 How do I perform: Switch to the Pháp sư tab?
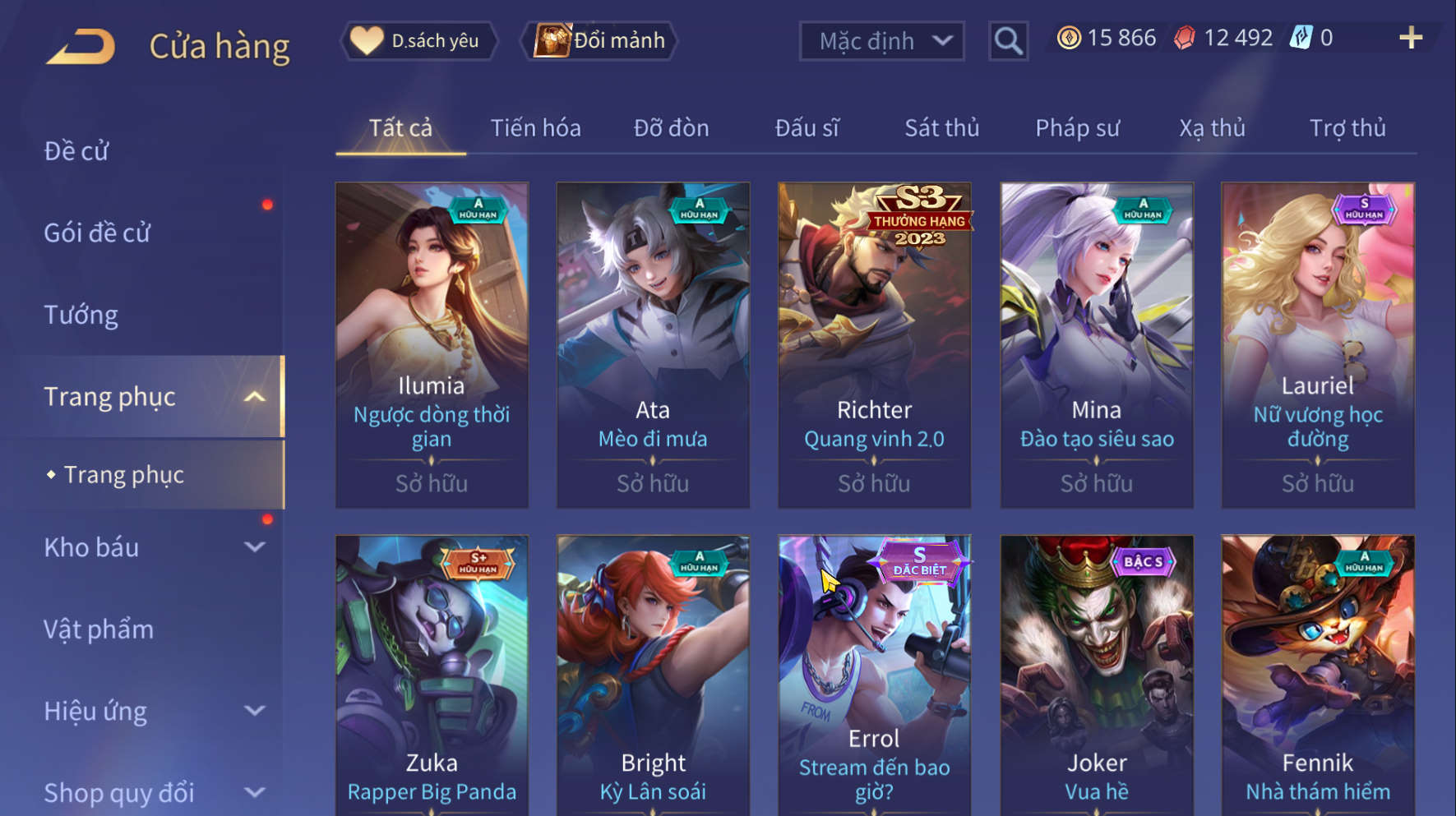(1077, 128)
